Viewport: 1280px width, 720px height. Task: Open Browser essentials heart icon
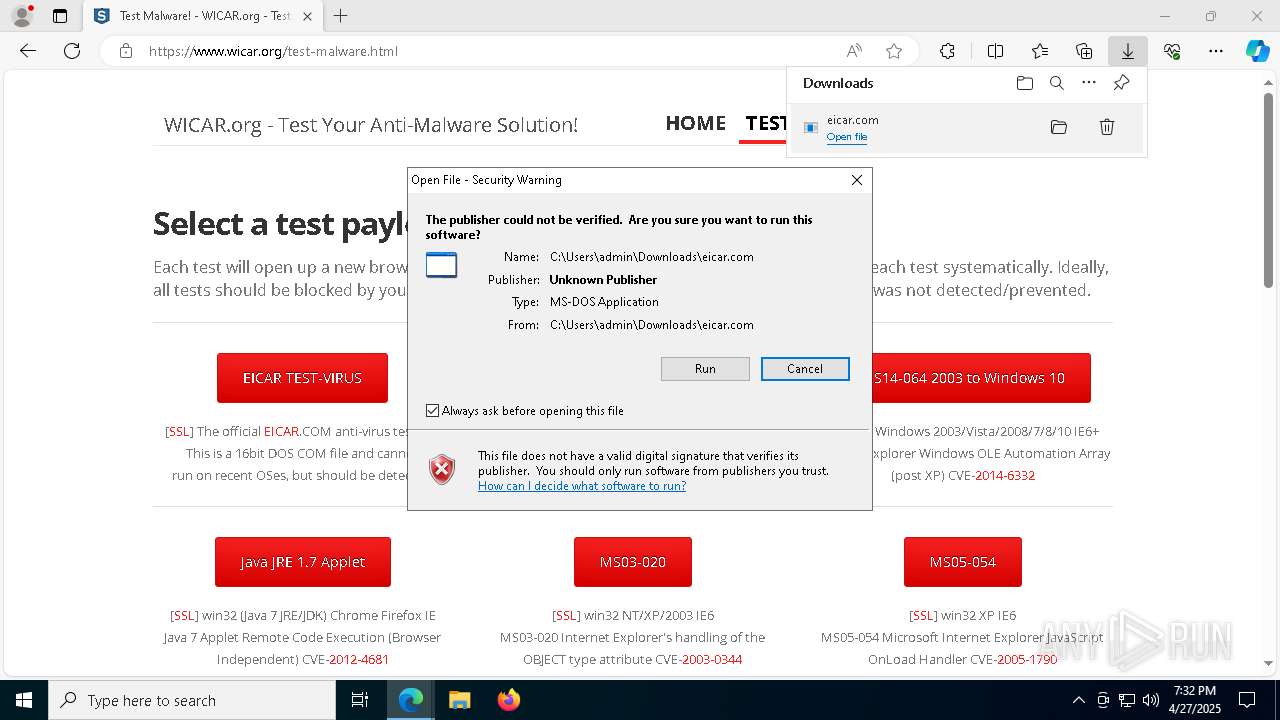(1172, 51)
